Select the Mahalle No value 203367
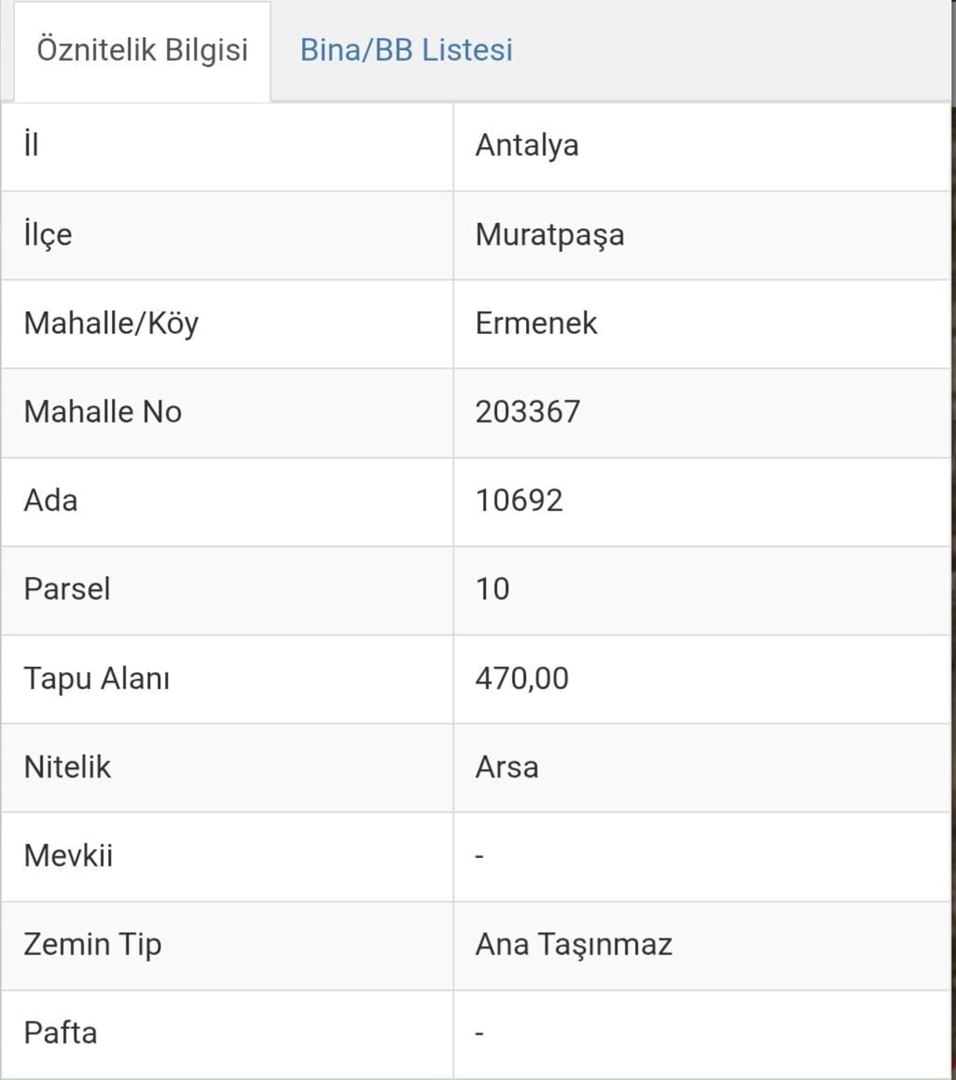Viewport: 956px width, 1080px height. [527, 412]
